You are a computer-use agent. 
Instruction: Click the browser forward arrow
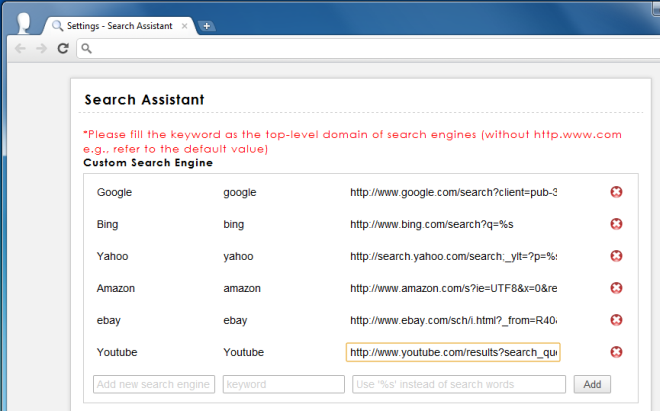click(41, 48)
